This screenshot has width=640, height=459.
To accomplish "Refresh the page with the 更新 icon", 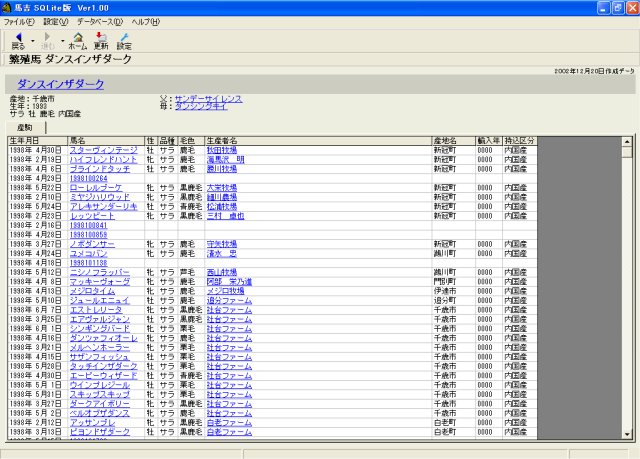I will (x=101, y=41).
